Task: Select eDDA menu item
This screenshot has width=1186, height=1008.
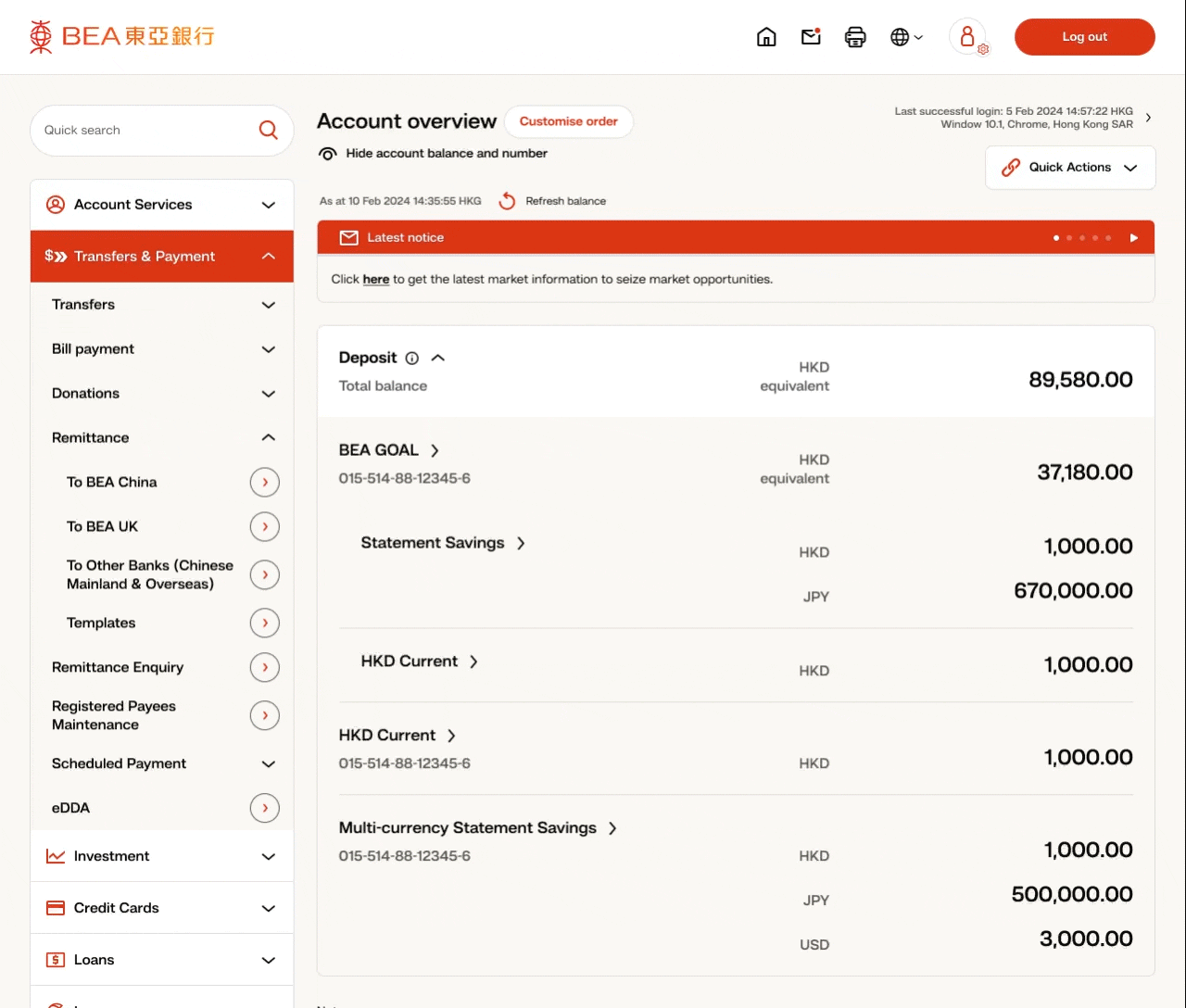Action: (x=70, y=809)
